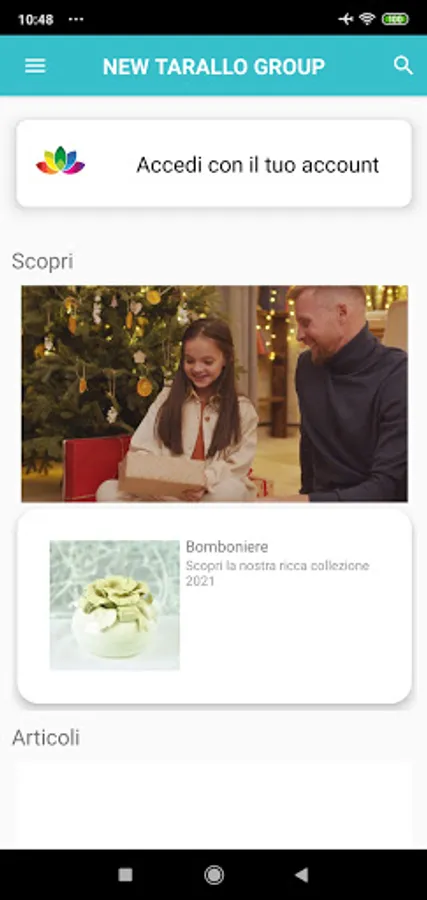Screen dimensions: 427x900
Task: Tap the empty Articoli card below heading
Action: click(214, 805)
